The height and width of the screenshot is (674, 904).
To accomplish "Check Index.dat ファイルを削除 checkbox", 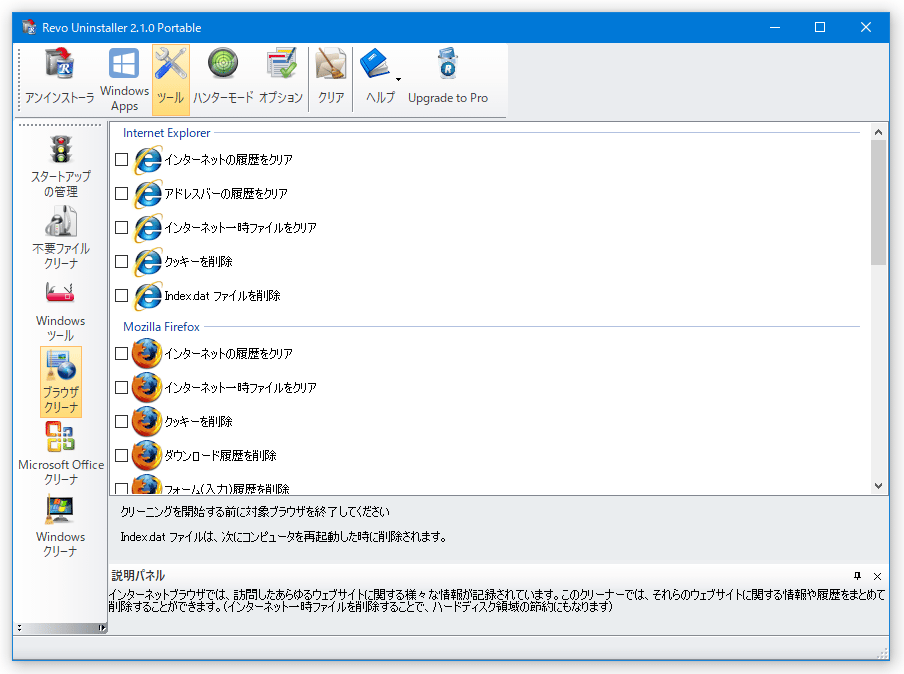I will coord(121,296).
